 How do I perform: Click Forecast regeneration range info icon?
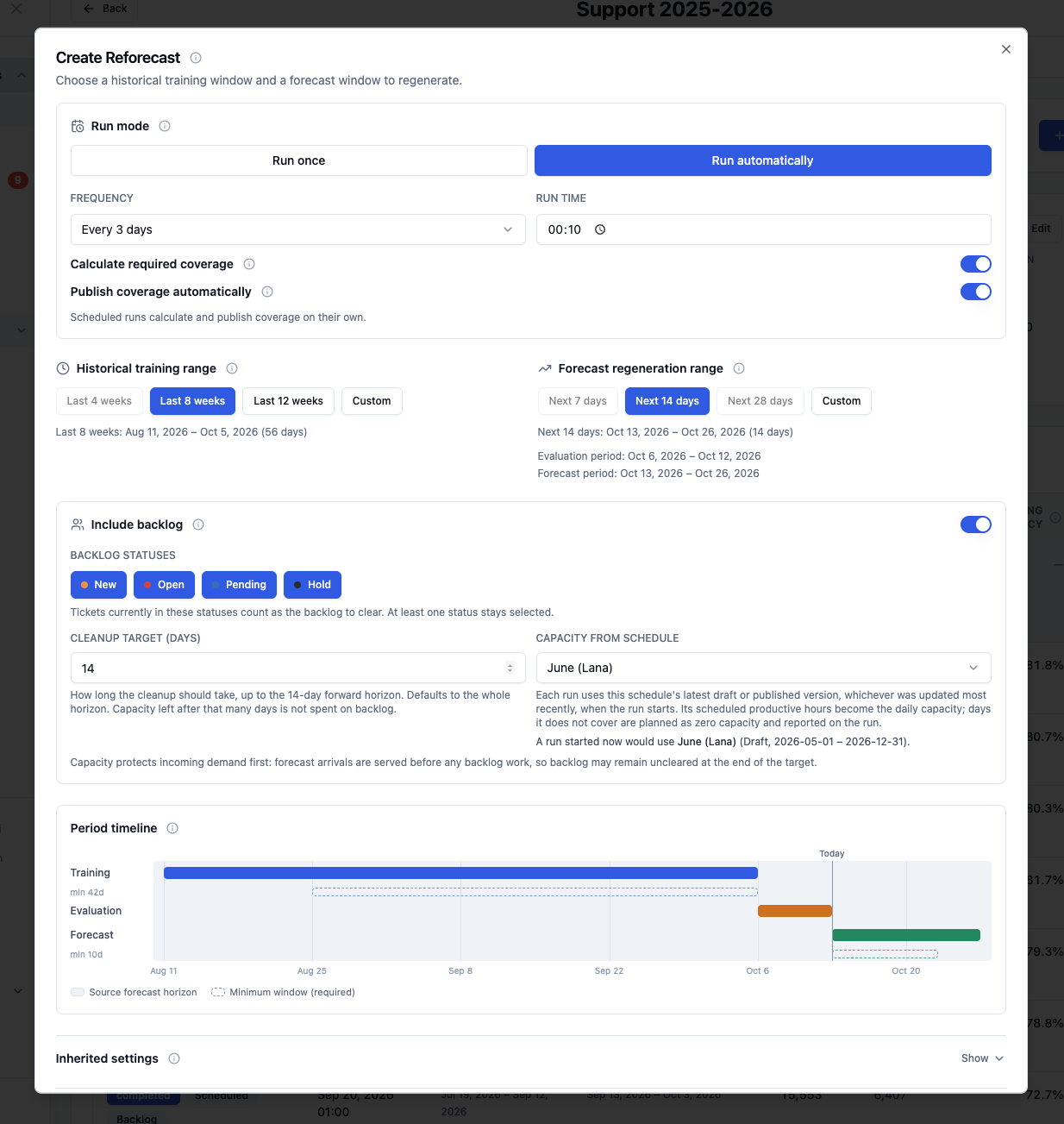tap(739, 368)
